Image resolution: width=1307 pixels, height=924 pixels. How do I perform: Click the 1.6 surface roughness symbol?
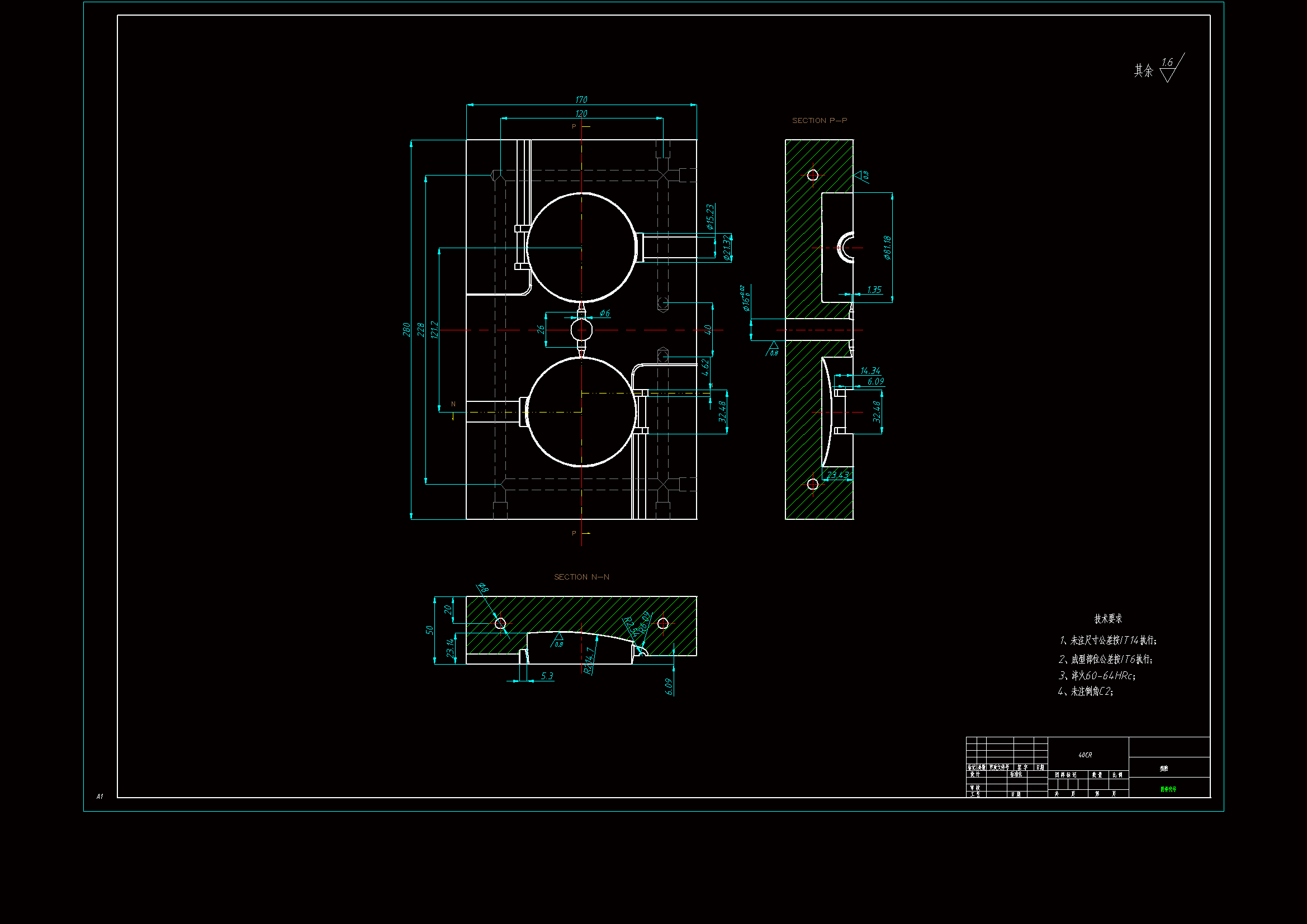(1169, 69)
